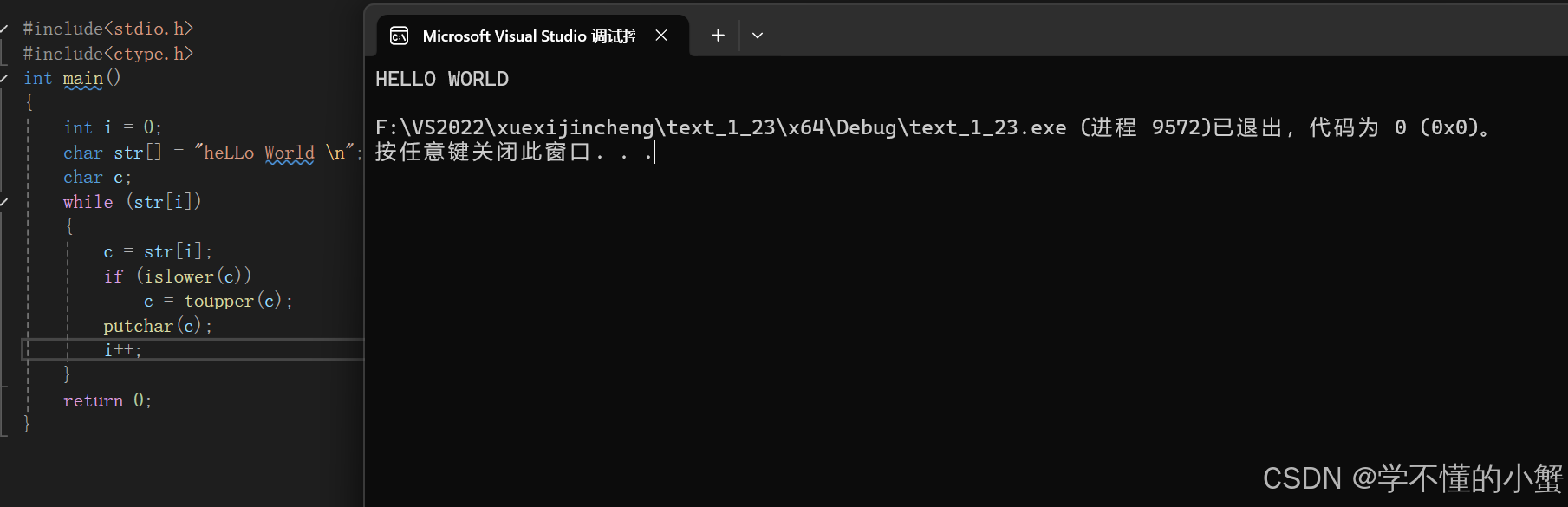The width and height of the screenshot is (1568, 507).
Task: Click the return 0; statement
Action: pyautogui.click(x=107, y=400)
